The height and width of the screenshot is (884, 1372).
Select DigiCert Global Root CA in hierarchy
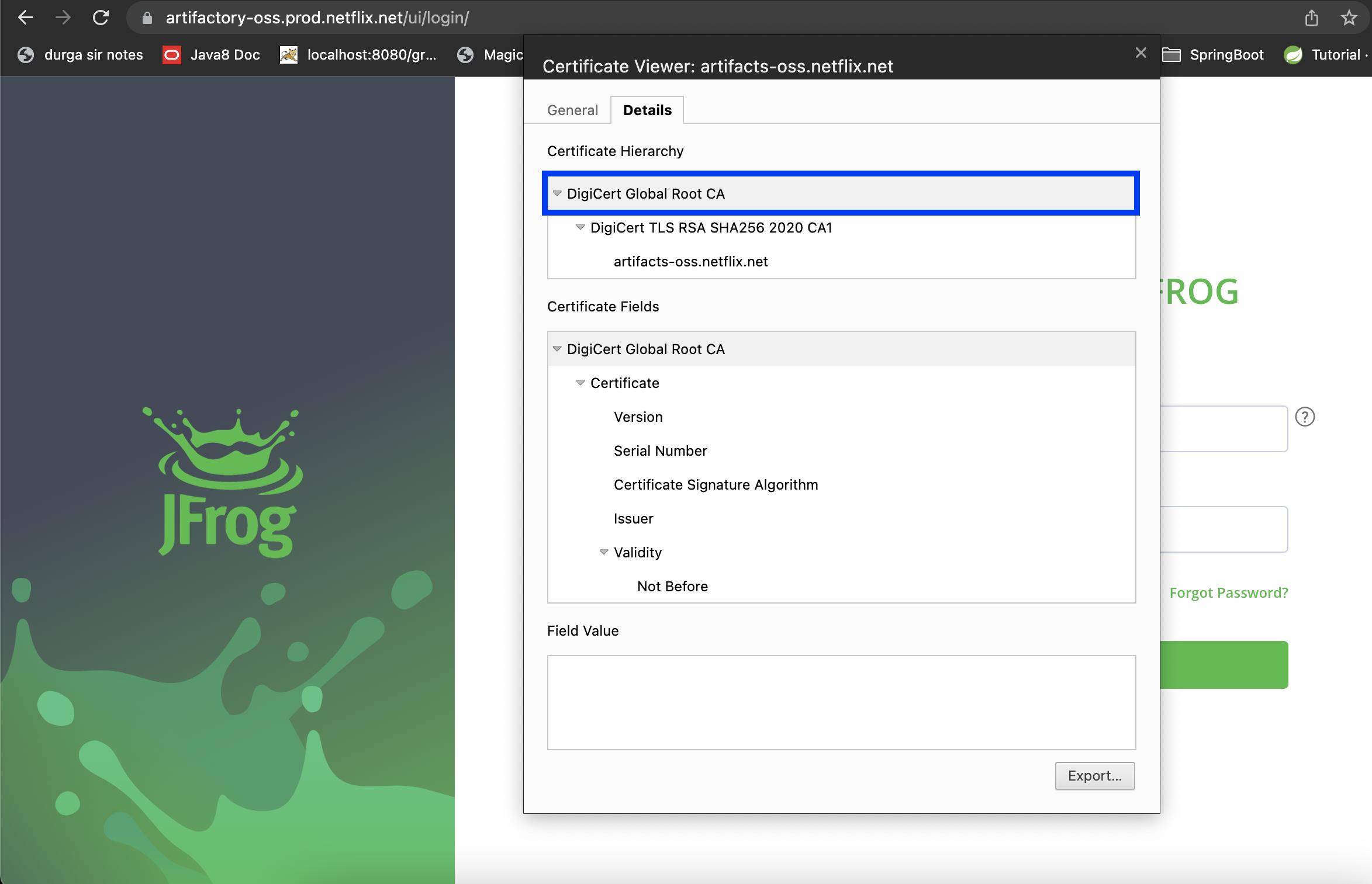(841, 193)
